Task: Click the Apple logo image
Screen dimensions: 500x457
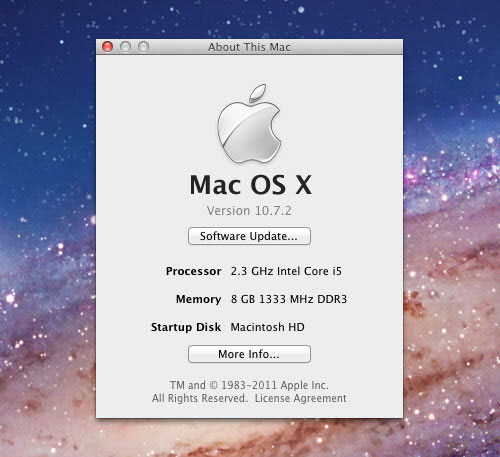Action: click(x=249, y=124)
